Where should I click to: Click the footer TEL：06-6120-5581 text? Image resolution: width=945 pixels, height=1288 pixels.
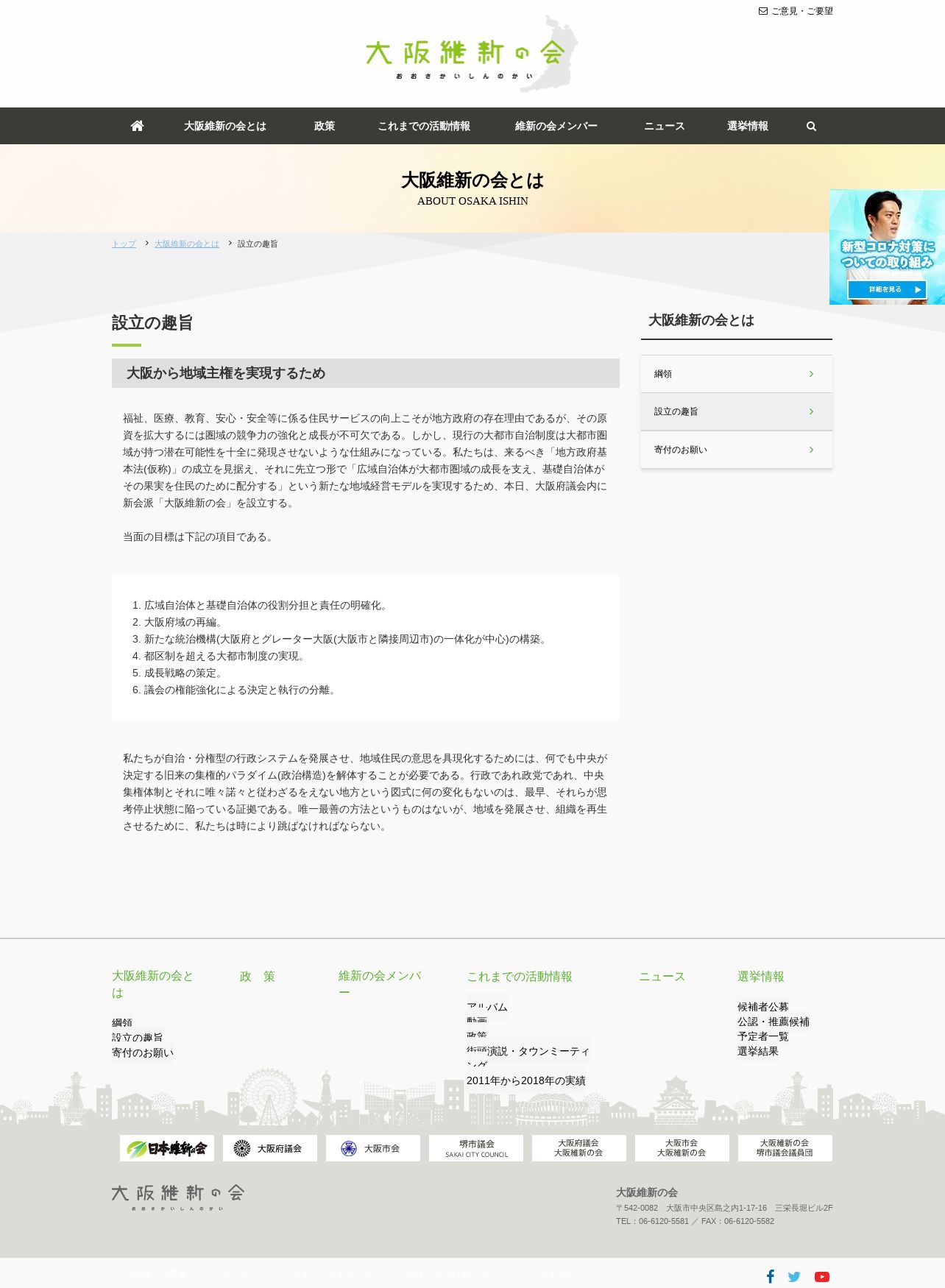pyautogui.click(x=652, y=1221)
